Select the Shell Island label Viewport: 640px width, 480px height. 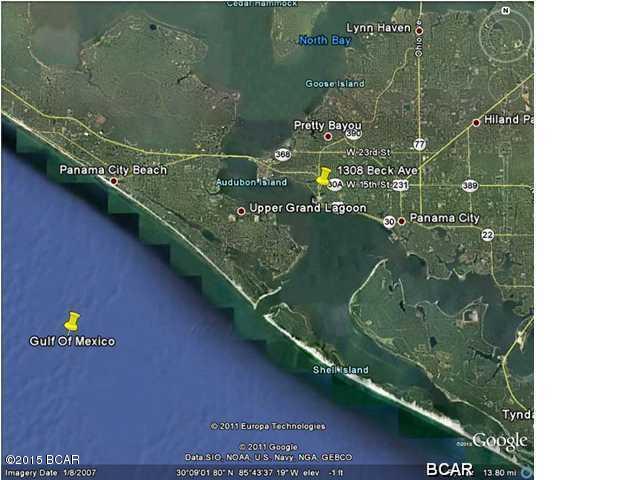tap(340, 370)
